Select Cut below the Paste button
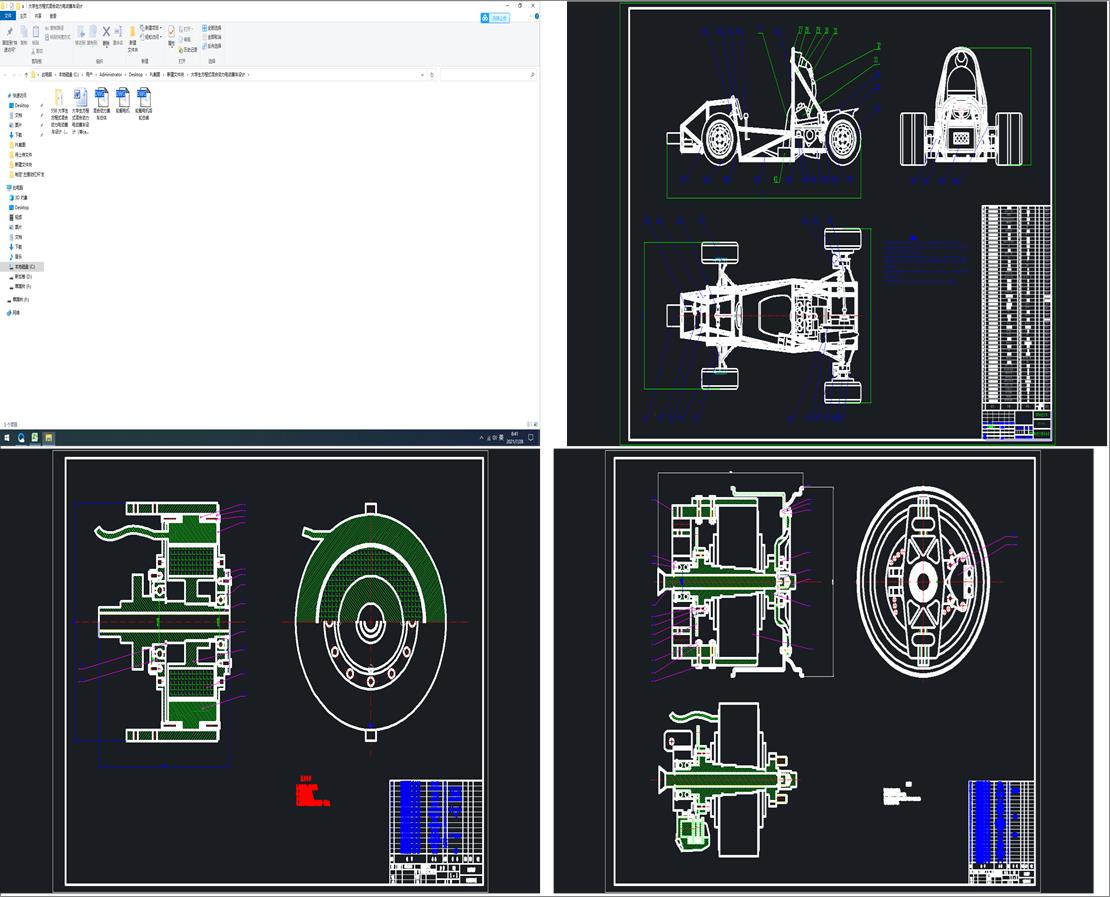The width and height of the screenshot is (1110, 897). pos(38,51)
